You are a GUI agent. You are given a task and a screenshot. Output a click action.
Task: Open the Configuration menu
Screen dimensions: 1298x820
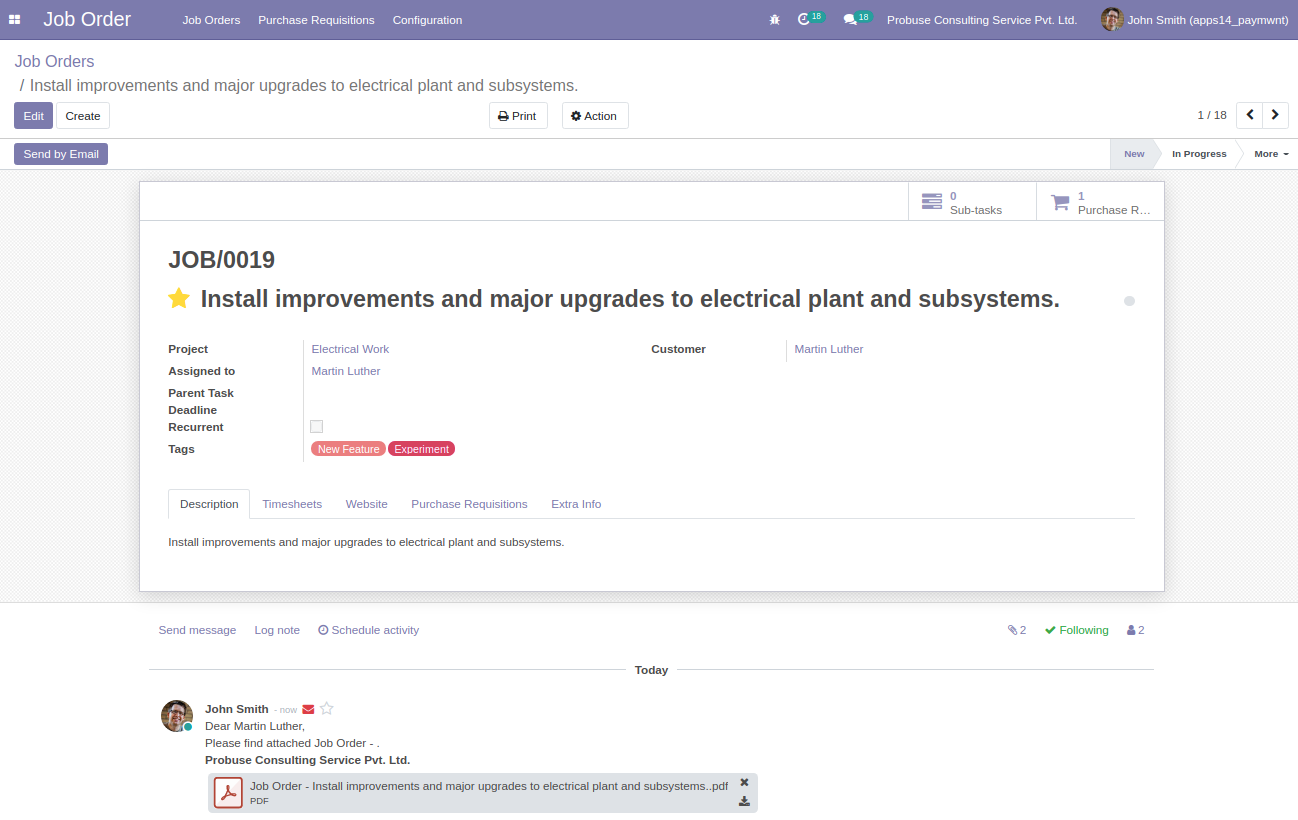pyautogui.click(x=427, y=20)
